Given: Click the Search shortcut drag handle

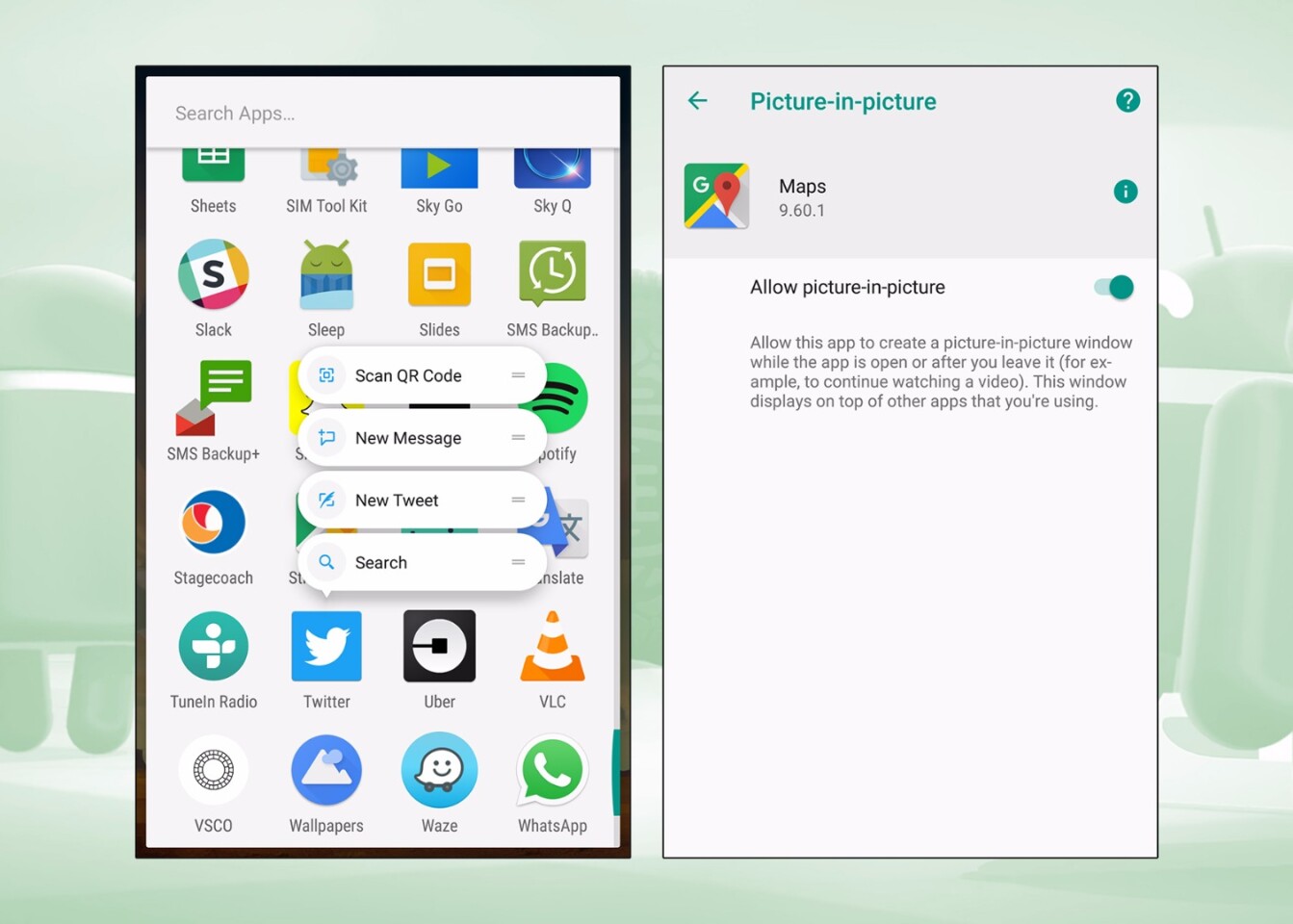Looking at the screenshot, I should pyautogui.click(x=518, y=562).
